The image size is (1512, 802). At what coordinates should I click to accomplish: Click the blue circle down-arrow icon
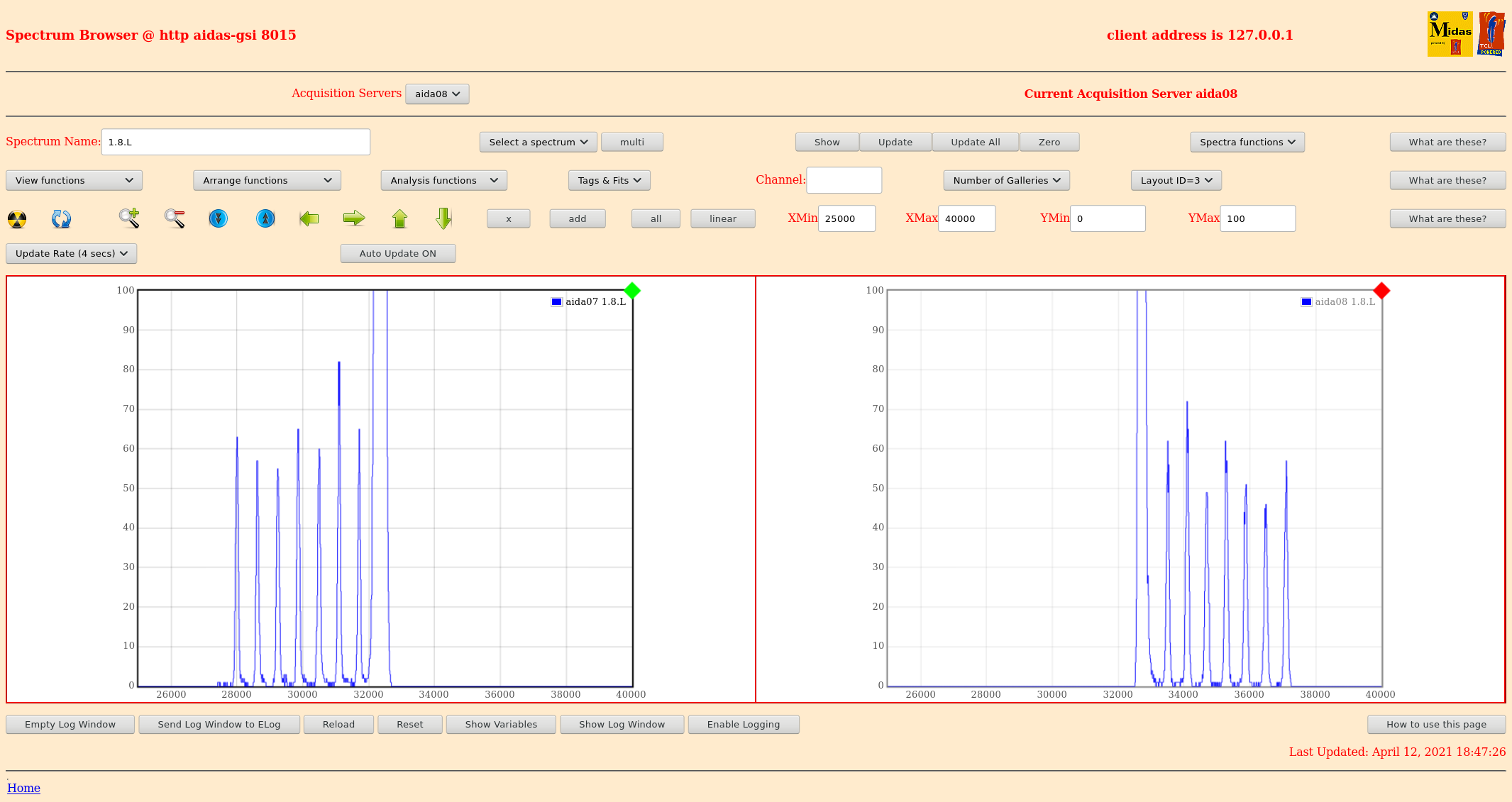219,218
